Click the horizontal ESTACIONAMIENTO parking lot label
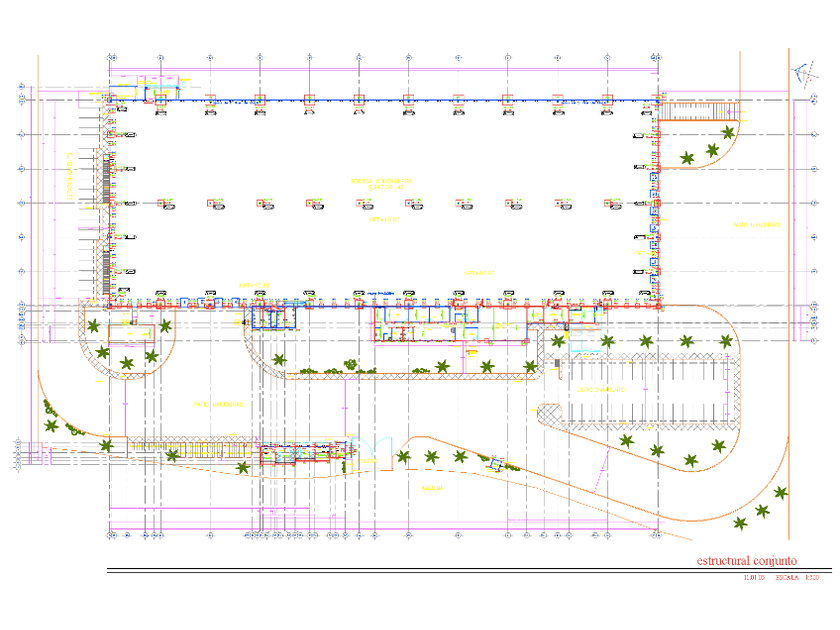Image resolution: width=840 pixels, height=630 pixels. [x=601, y=389]
